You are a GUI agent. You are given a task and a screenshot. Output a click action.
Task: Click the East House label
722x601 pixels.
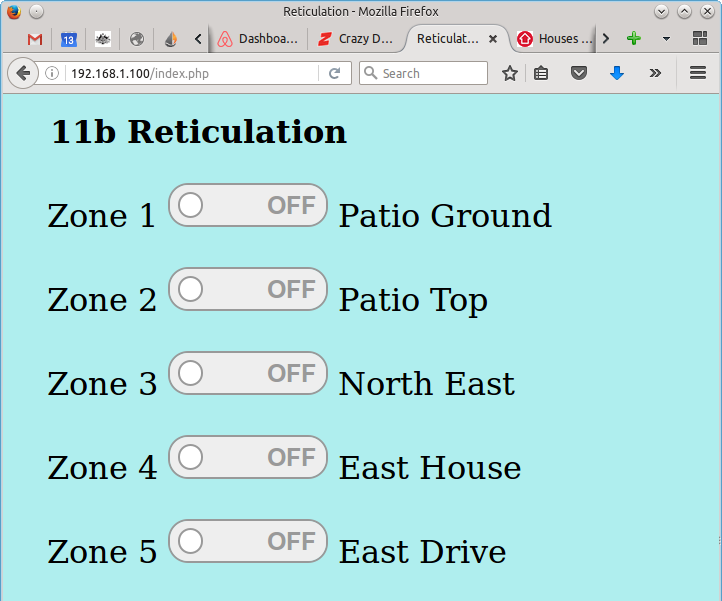point(430,468)
